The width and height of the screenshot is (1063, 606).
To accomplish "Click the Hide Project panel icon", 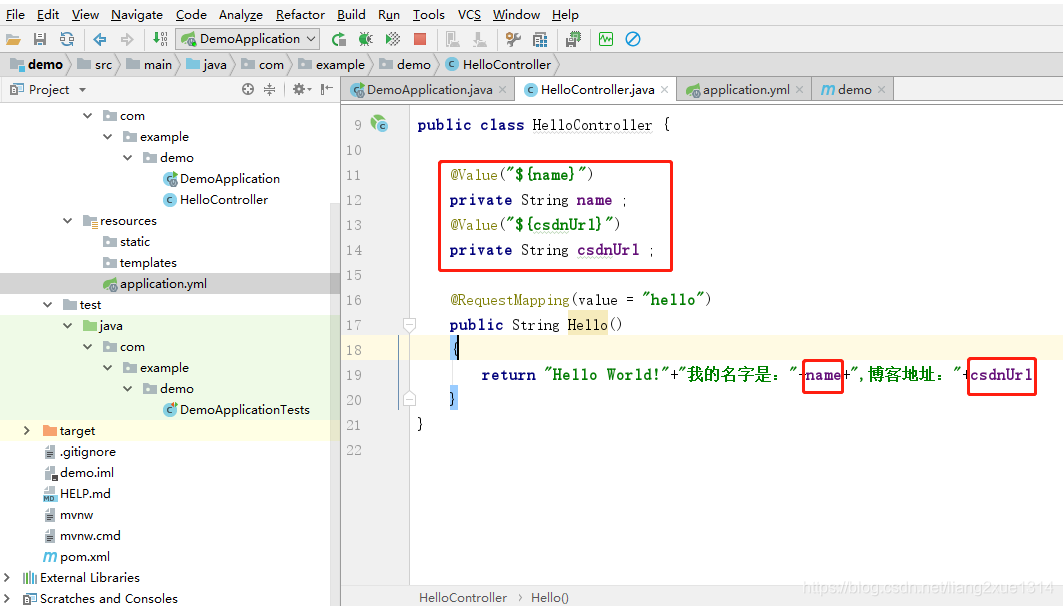I will pyautogui.click(x=327, y=89).
